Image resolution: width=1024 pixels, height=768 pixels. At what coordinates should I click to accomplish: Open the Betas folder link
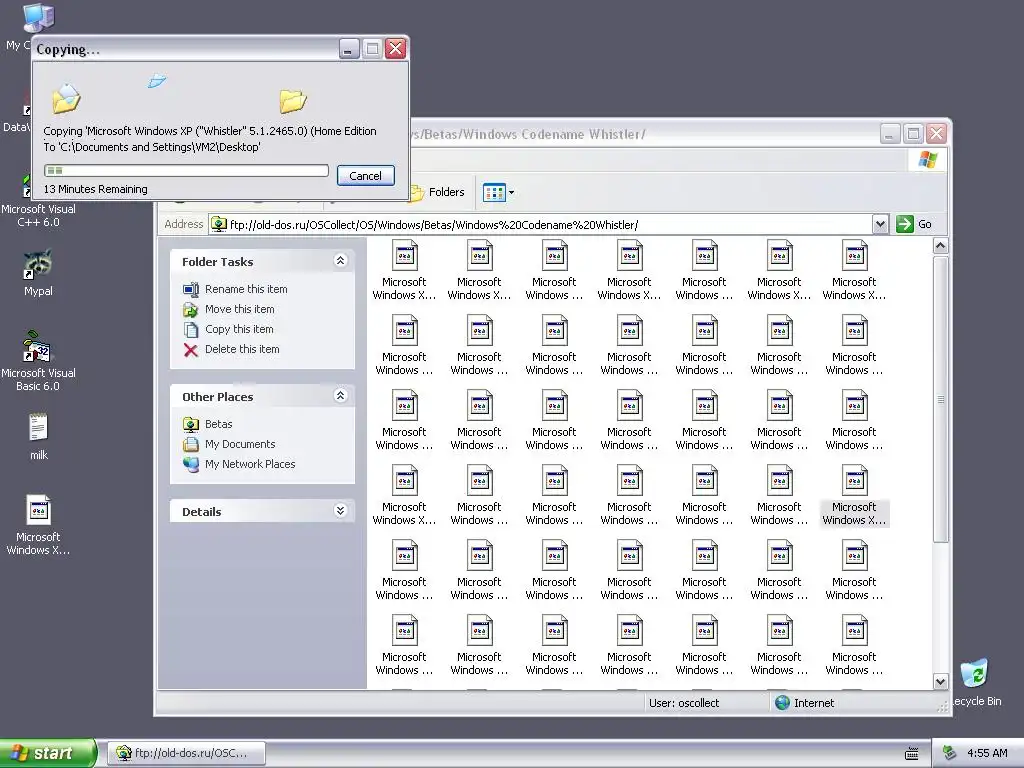pos(218,424)
